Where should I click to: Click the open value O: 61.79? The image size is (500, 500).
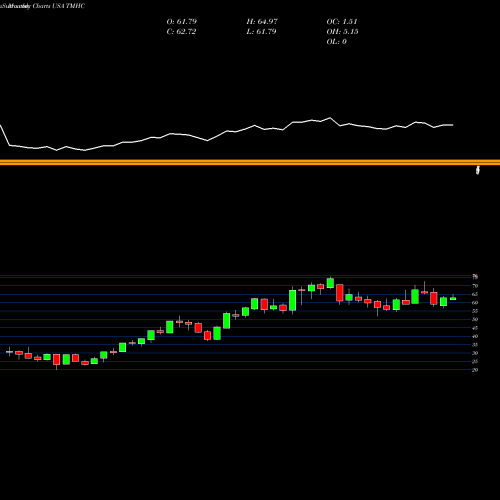coord(182,22)
